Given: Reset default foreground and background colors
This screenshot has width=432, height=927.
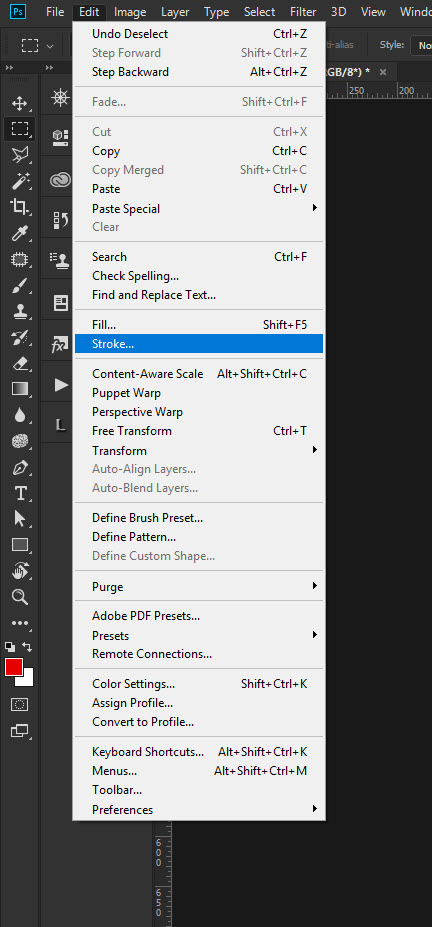Looking at the screenshot, I should point(9,647).
